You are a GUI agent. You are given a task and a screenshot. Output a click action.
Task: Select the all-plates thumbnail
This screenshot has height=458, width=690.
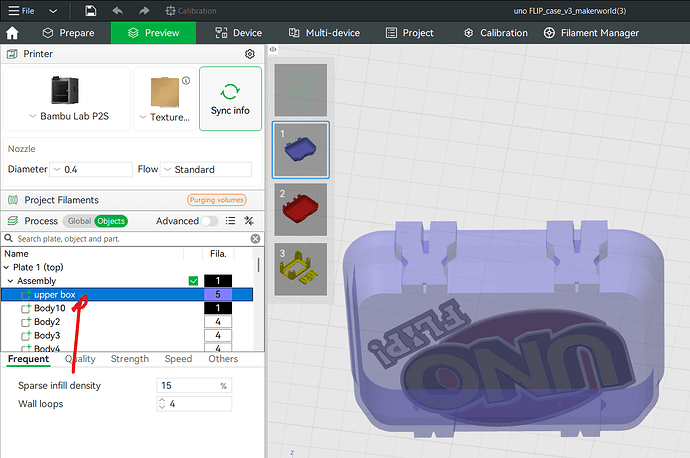(x=301, y=90)
